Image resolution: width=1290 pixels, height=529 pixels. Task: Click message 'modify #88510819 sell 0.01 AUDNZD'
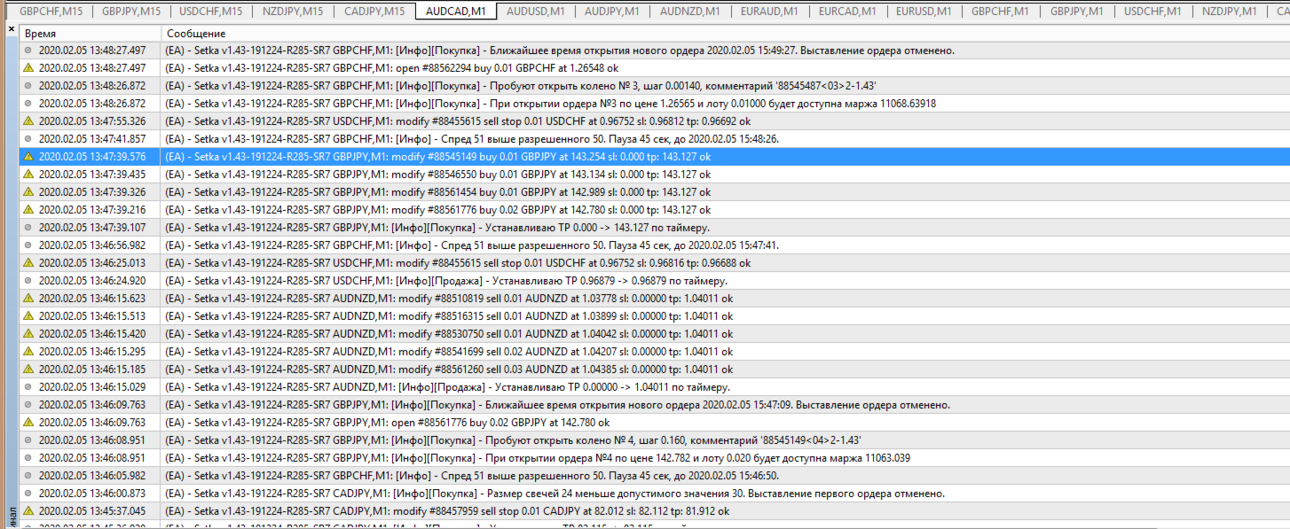click(x=449, y=298)
